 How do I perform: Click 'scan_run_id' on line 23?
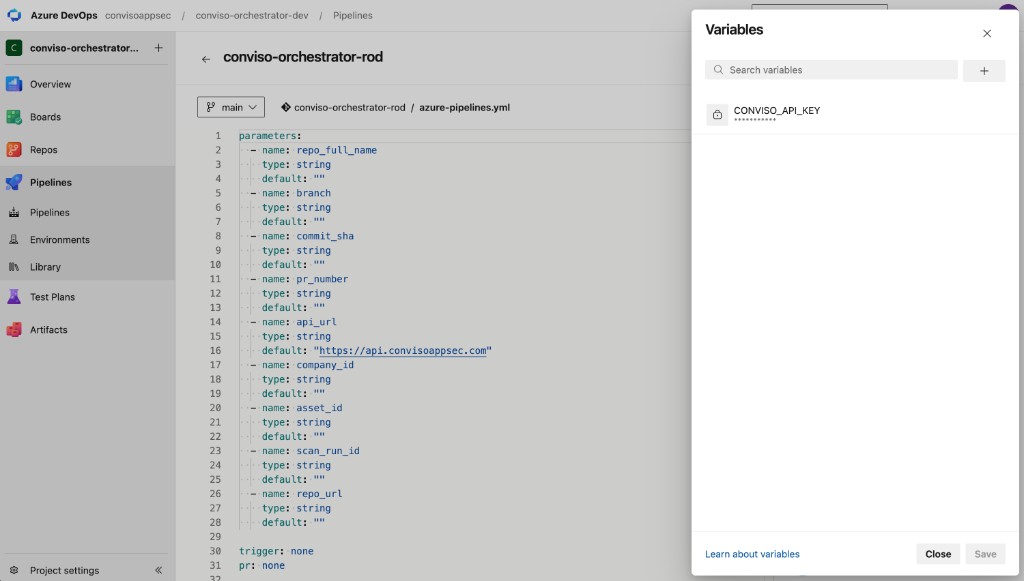[x=328, y=451]
